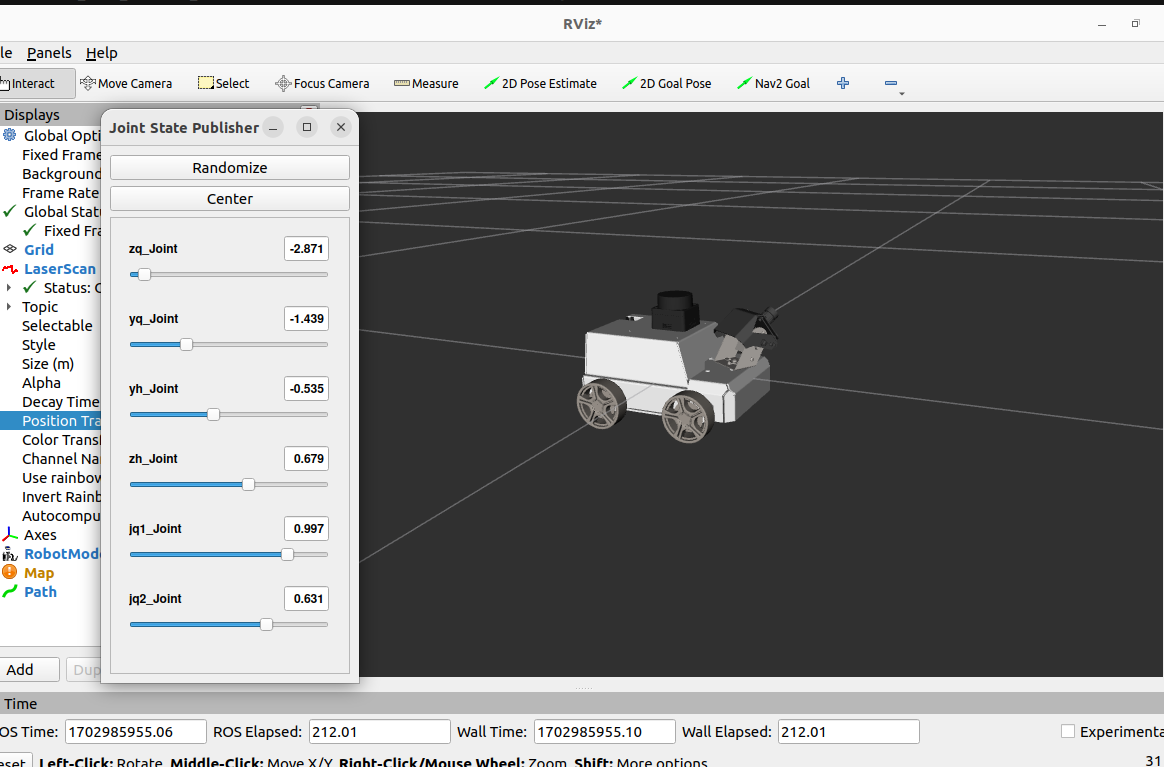Click the Wall Elapsed field
1164x767 pixels.
(849, 731)
